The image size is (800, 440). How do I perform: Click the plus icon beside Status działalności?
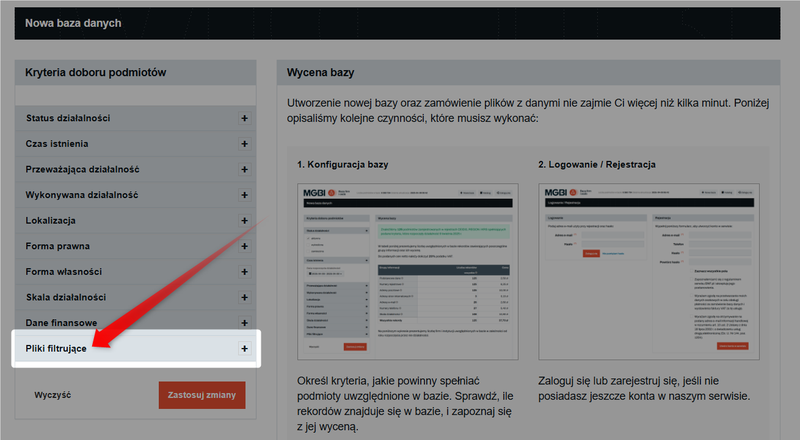(244, 118)
